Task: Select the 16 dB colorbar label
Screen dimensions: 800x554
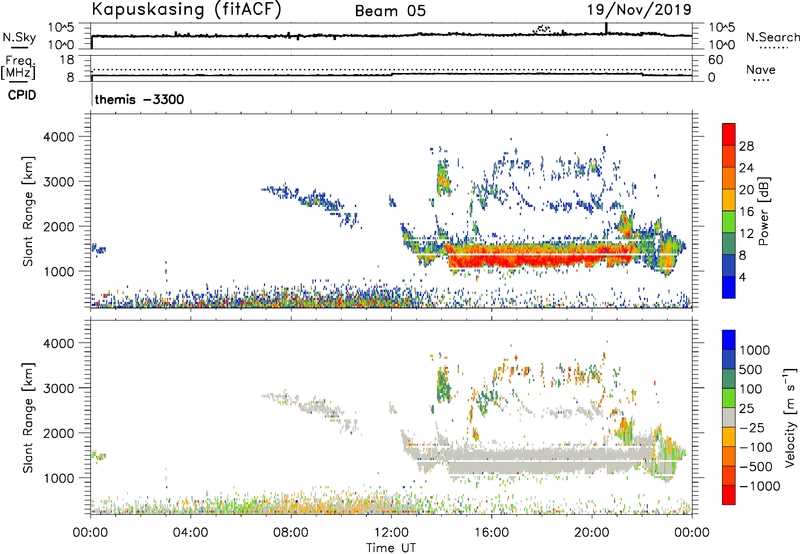Action: tap(746, 212)
